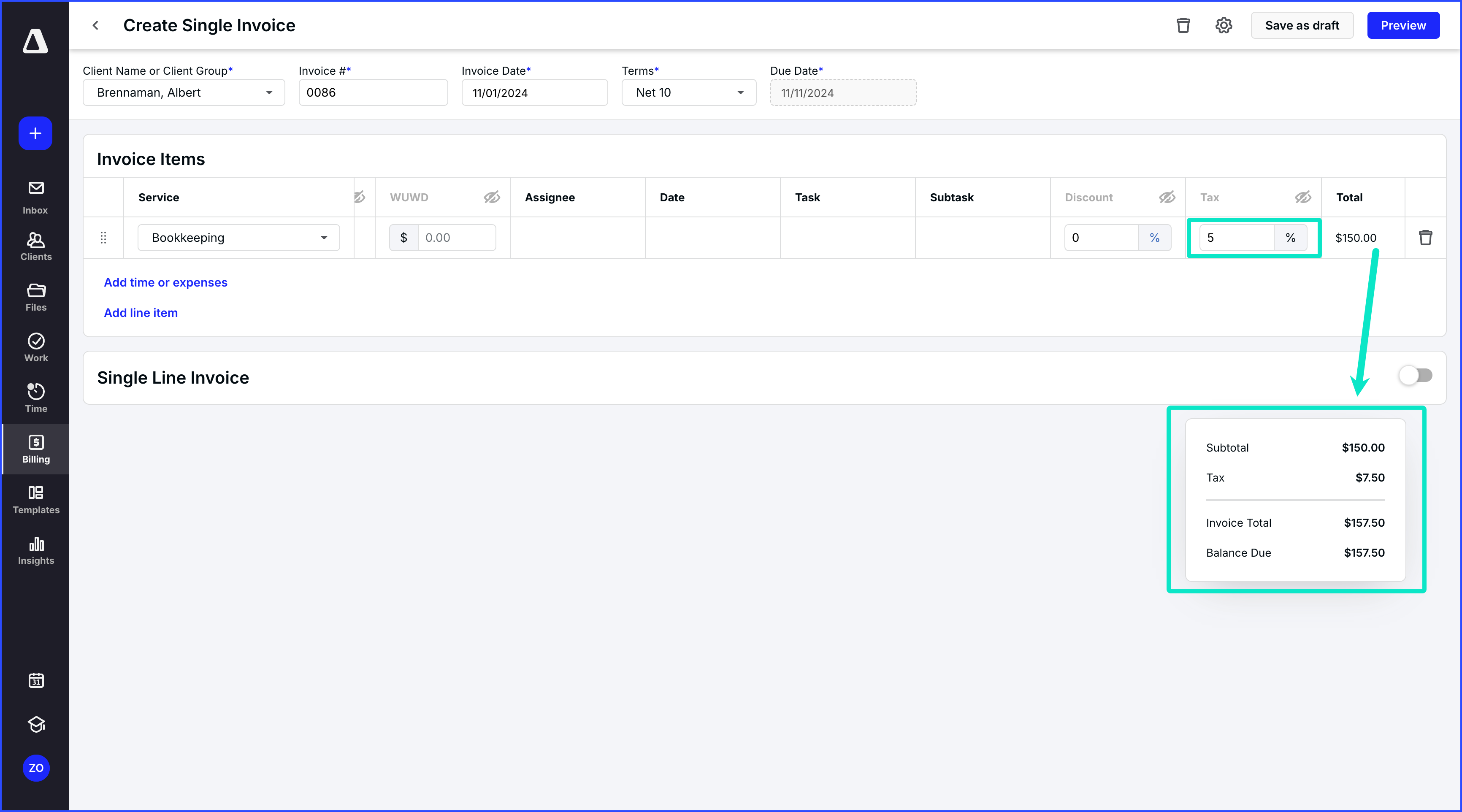Open the ZO profile avatar menu
Viewport: 1462px width, 812px height.
coord(35,768)
